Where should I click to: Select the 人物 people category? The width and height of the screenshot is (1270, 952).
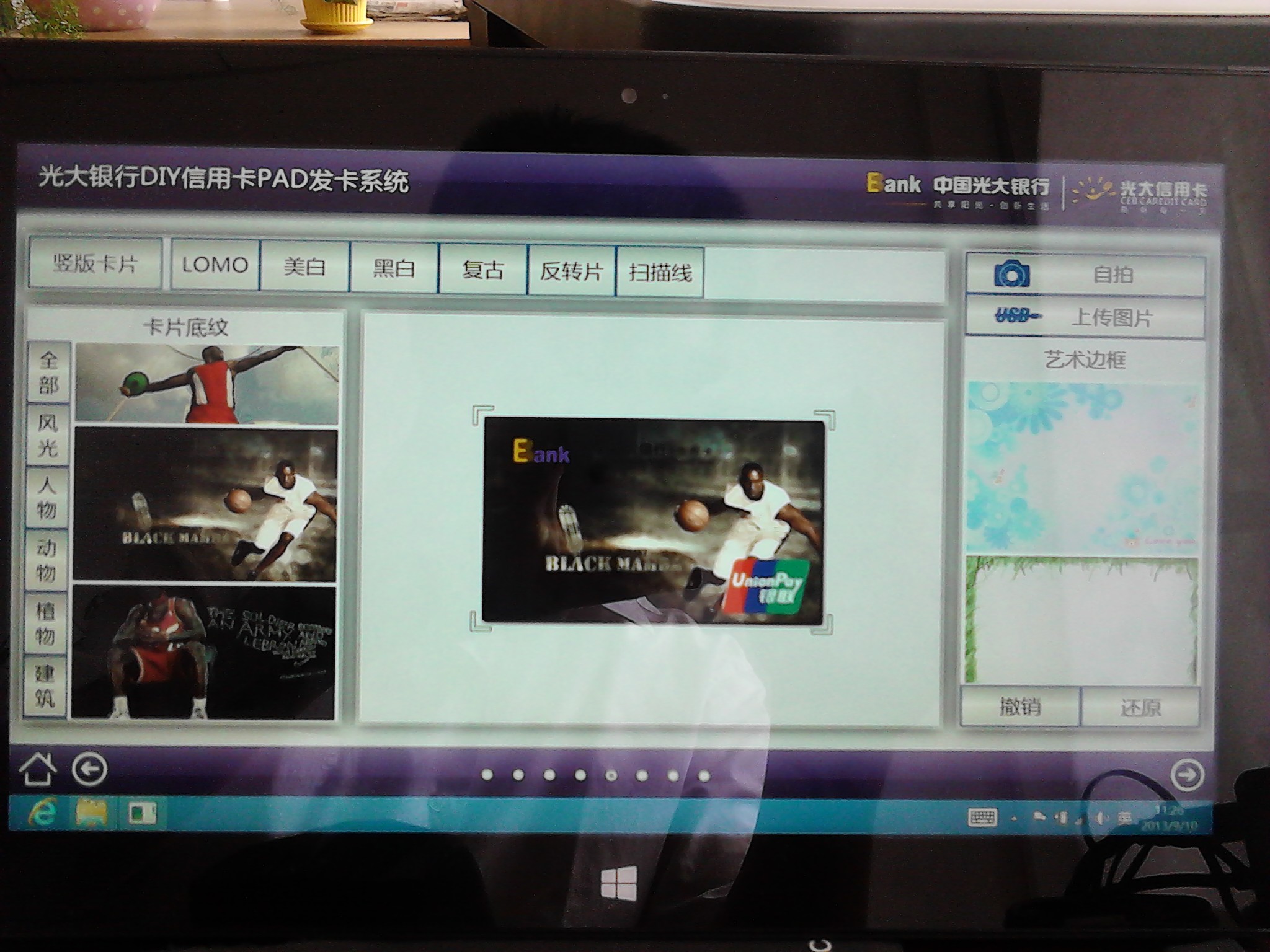[47, 498]
